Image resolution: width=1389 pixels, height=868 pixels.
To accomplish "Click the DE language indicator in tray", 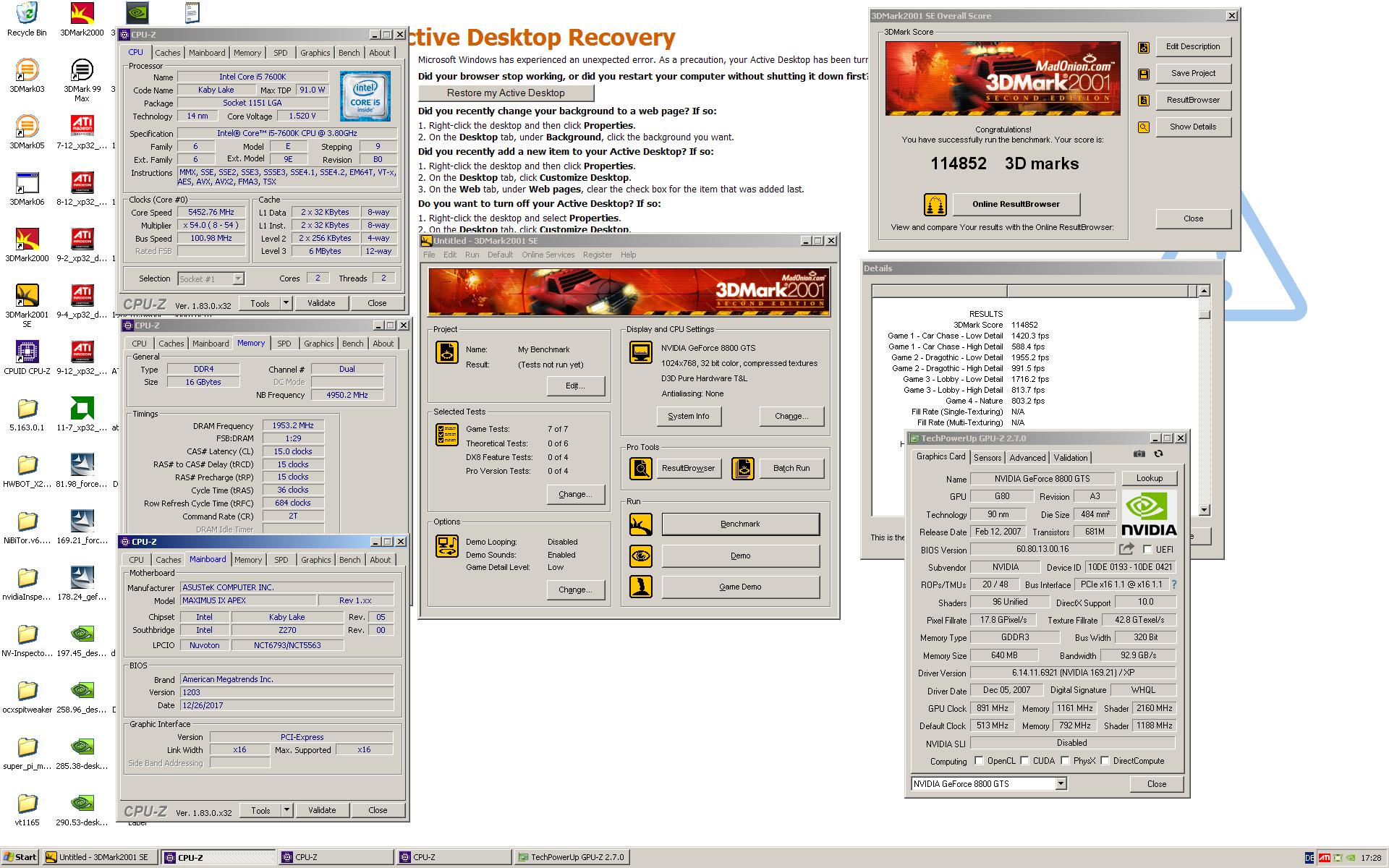I will click(1309, 858).
